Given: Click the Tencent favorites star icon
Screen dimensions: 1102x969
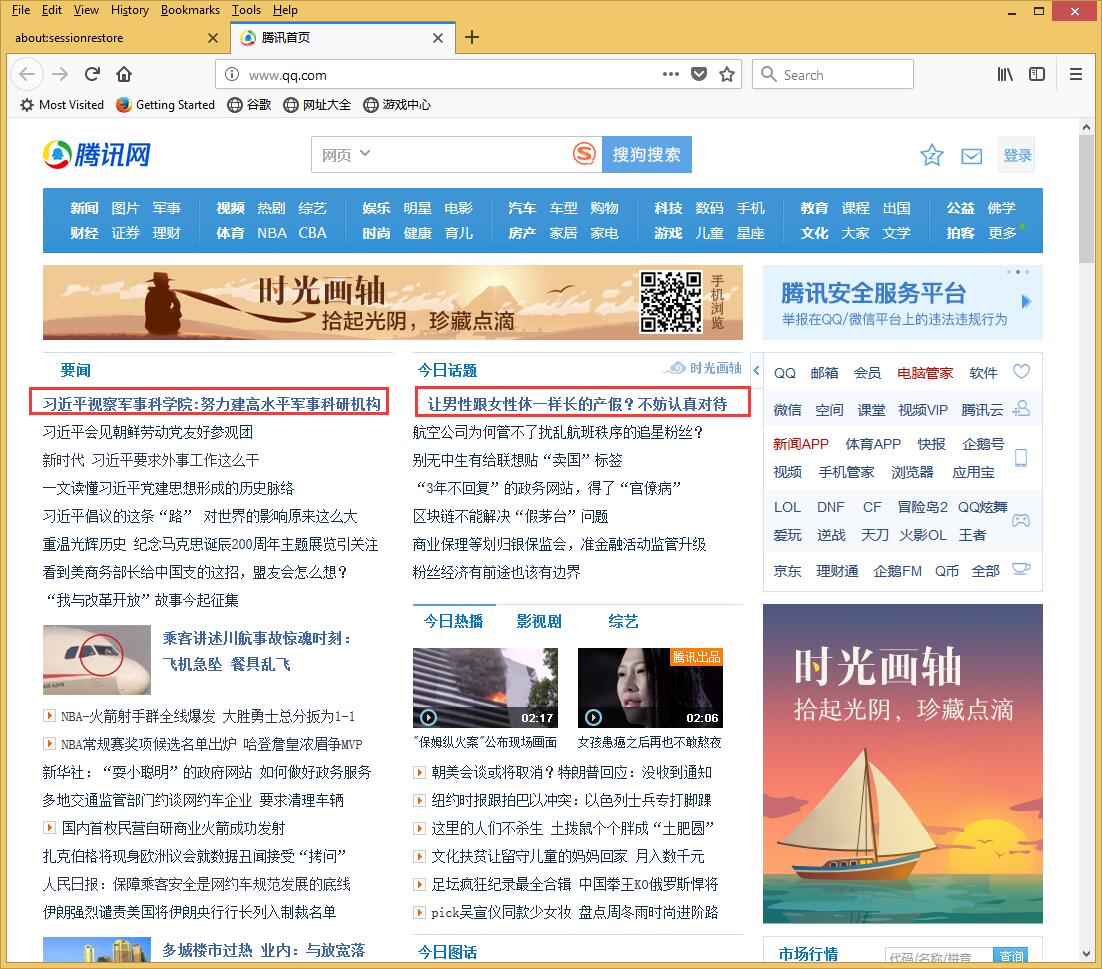Looking at the screenshot, I should pos(931,155).
